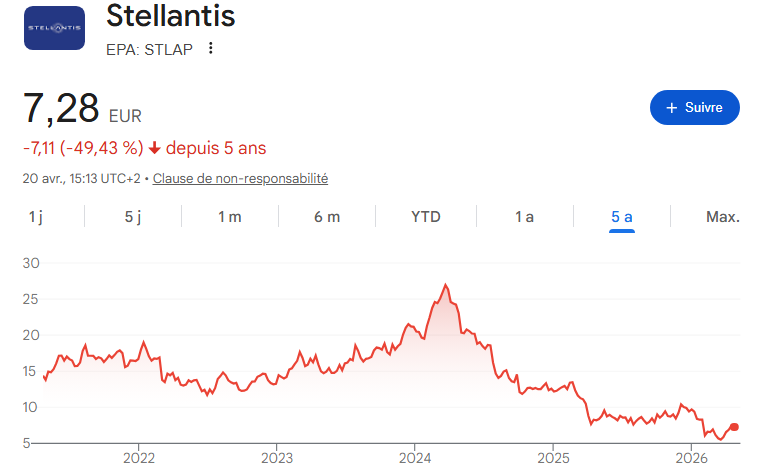Click the 2022 year label on axis
The height and width of the screenshot is (473, 757).
(139, 458)
